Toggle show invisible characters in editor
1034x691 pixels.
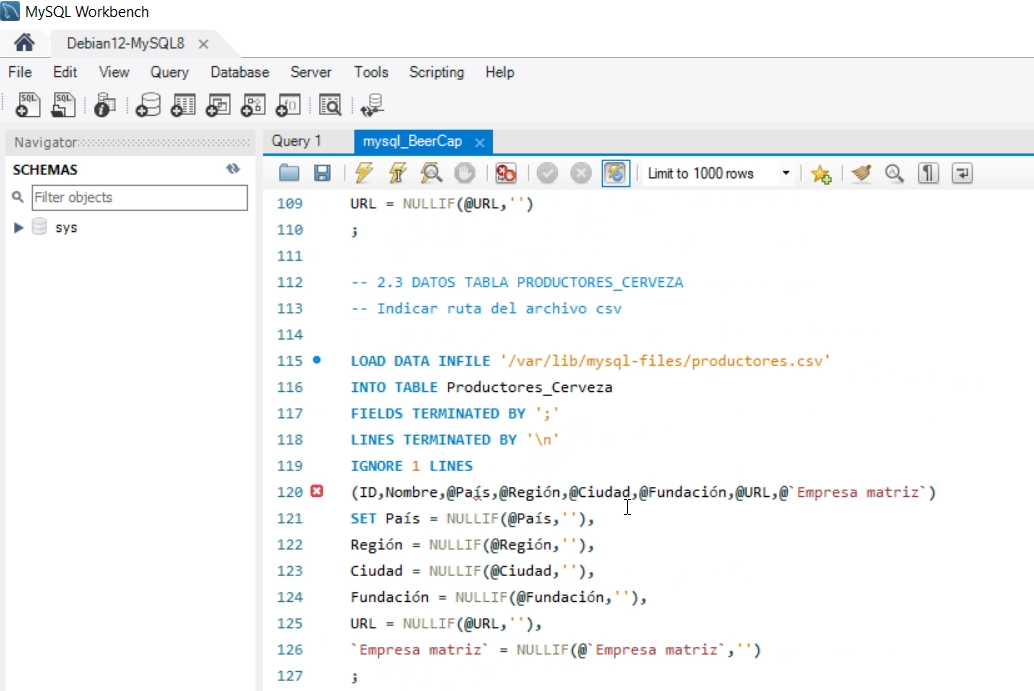pyautogui.click(x=926, y=172)
